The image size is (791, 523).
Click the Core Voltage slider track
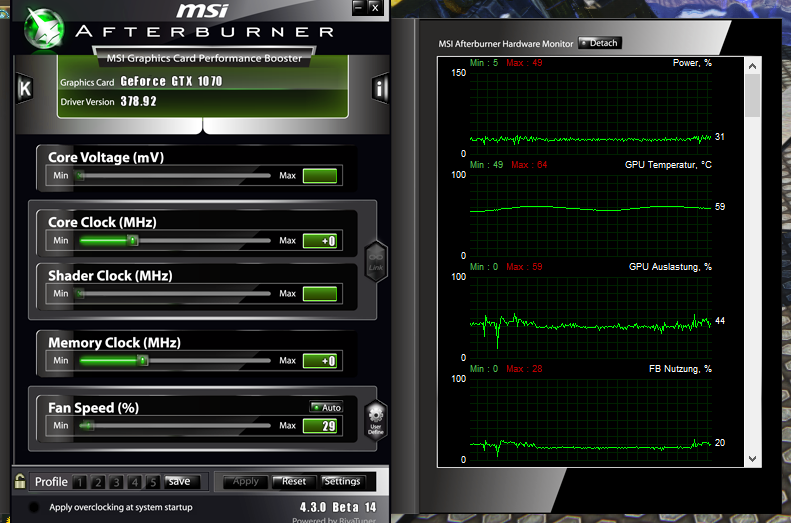[x=175, y=176]
